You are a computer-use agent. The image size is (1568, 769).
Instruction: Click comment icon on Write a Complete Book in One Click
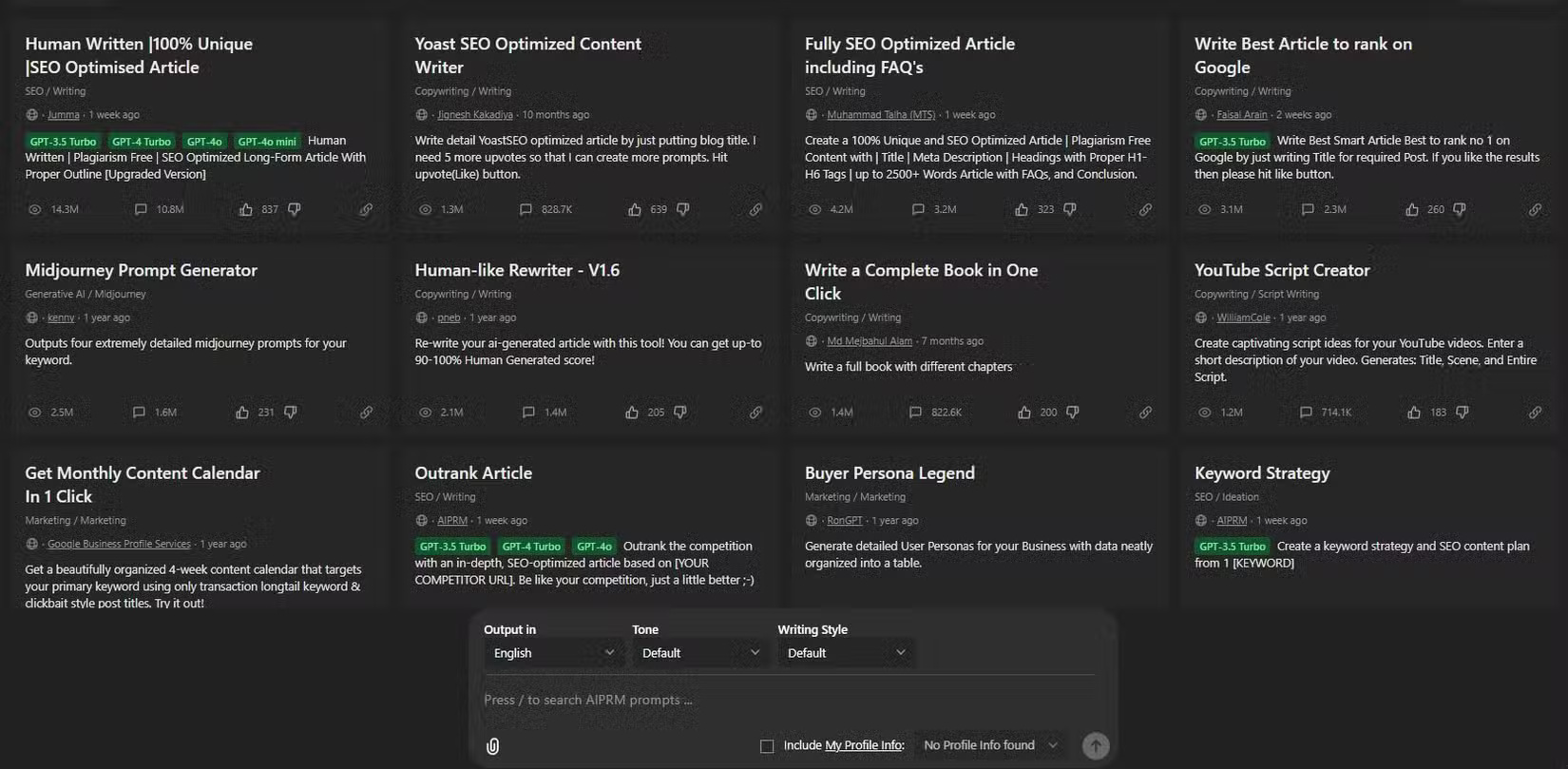[917, 412]
